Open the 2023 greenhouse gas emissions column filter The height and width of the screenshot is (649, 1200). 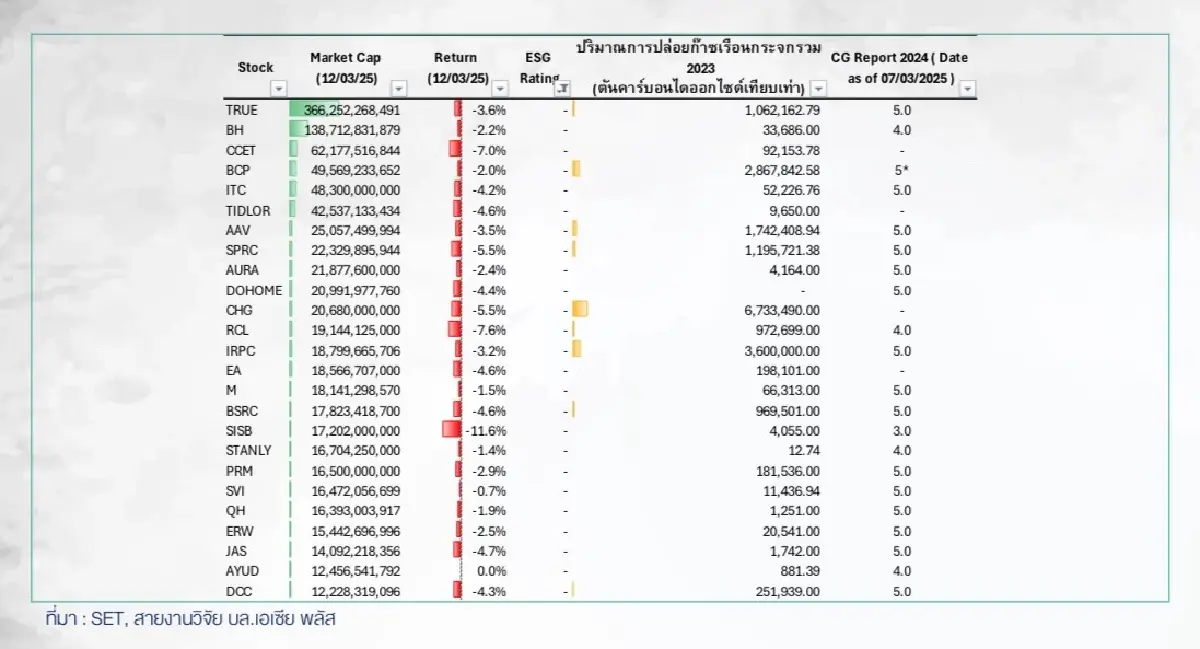pyautogui.click(x=817, y=89)
